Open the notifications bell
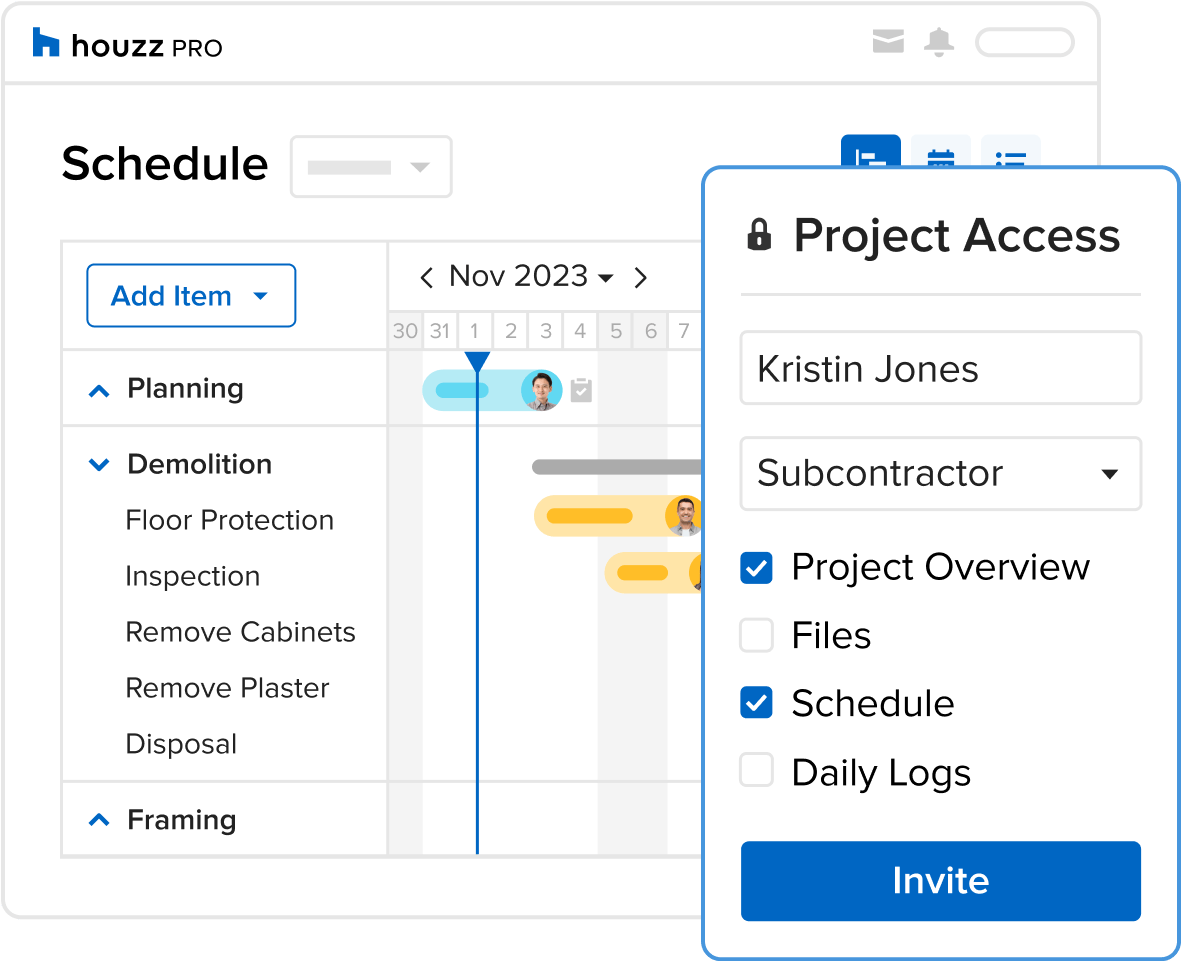The image size is (1181, 961). point(938,42)
